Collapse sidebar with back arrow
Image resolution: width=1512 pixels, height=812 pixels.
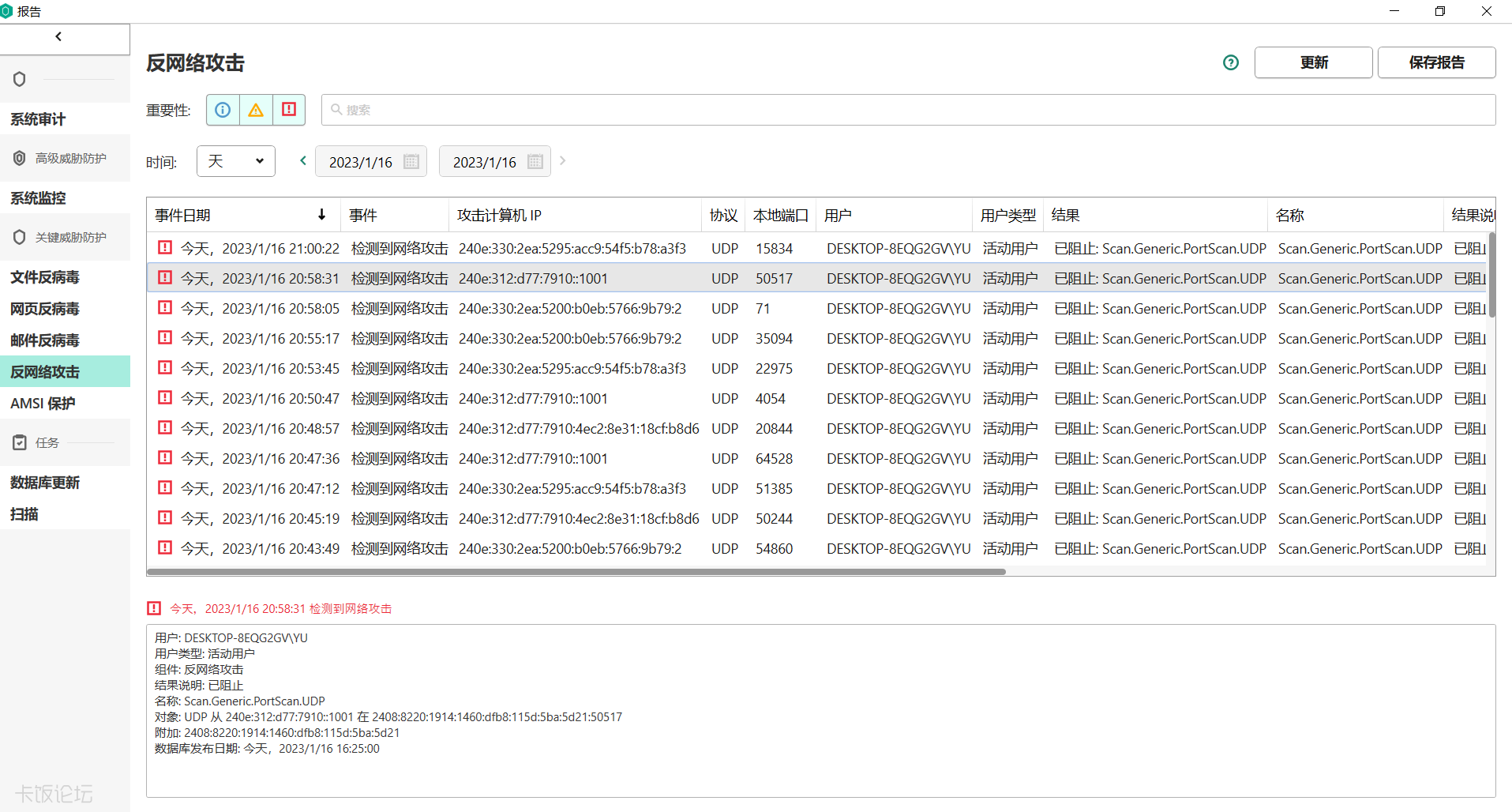click(x=58, y=36)
